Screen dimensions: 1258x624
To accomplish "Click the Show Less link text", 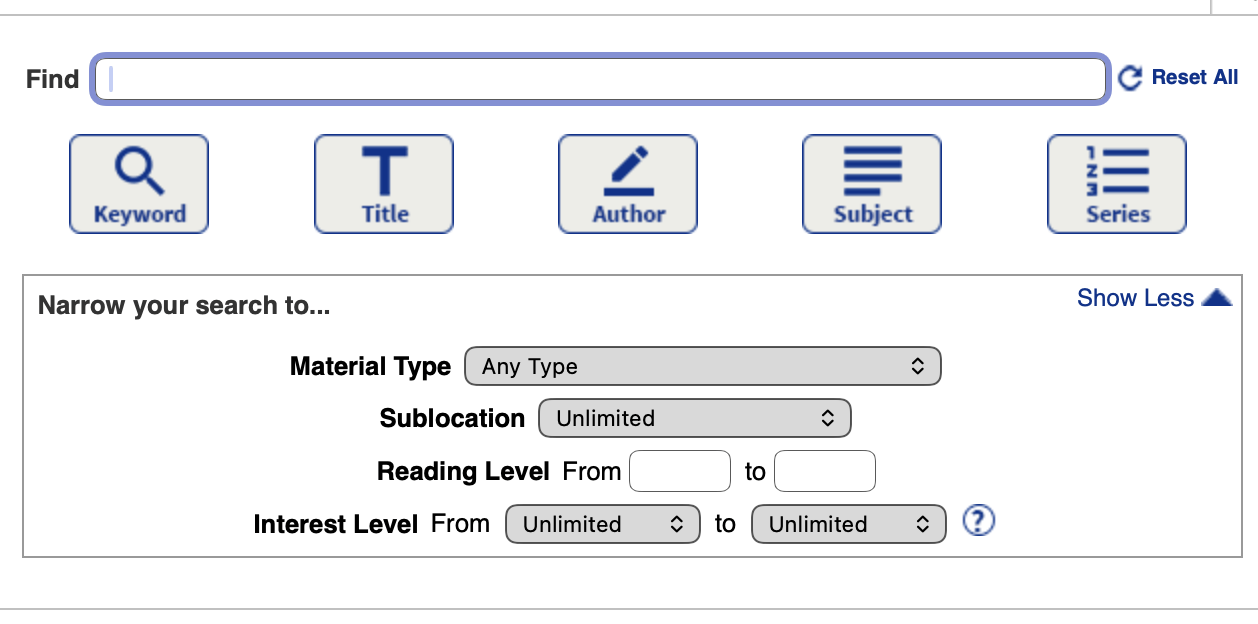I will click(x=1135, y=298).
